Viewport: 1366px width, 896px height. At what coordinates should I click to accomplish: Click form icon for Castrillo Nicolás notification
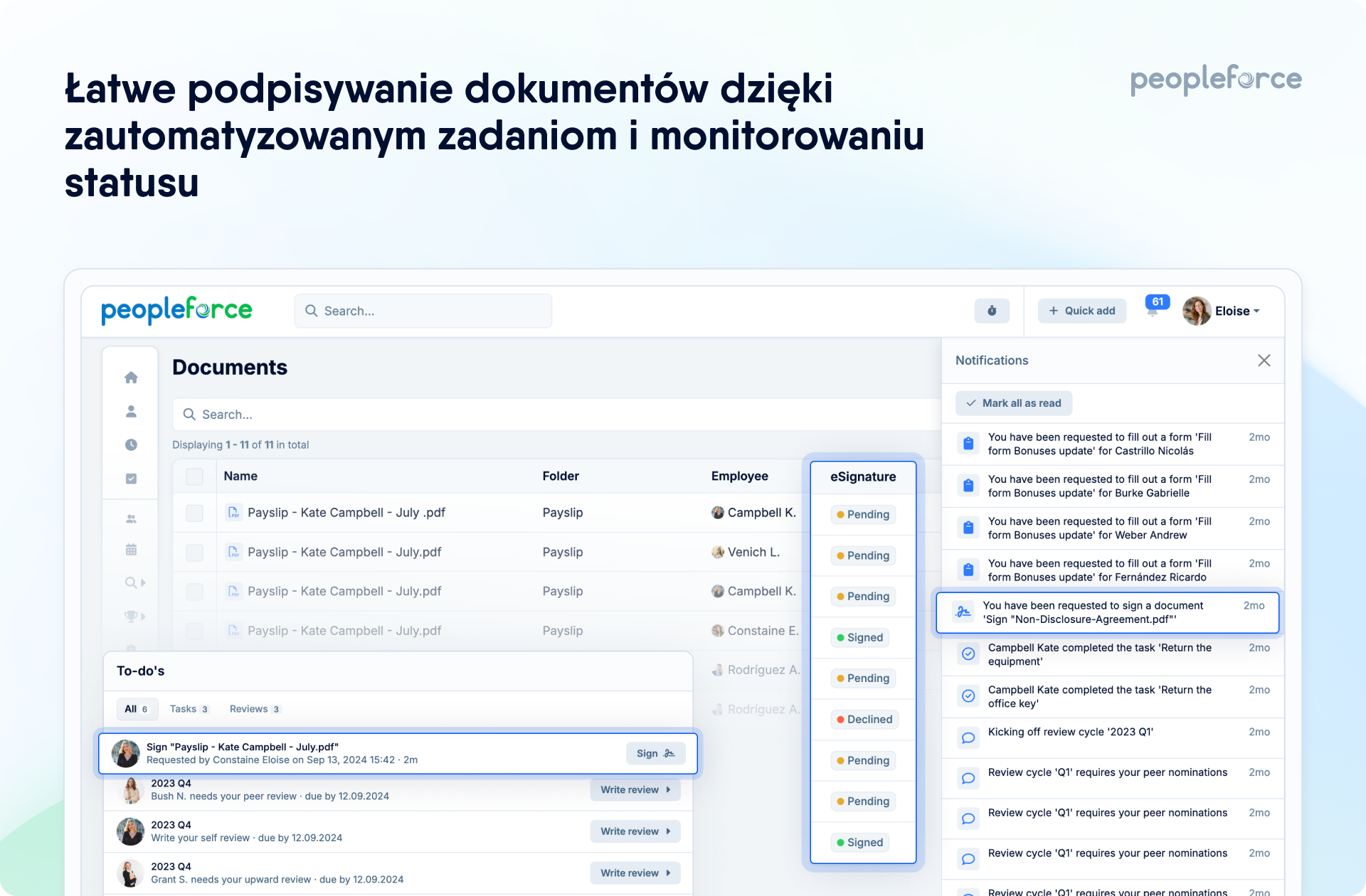[x=968, y=444]
